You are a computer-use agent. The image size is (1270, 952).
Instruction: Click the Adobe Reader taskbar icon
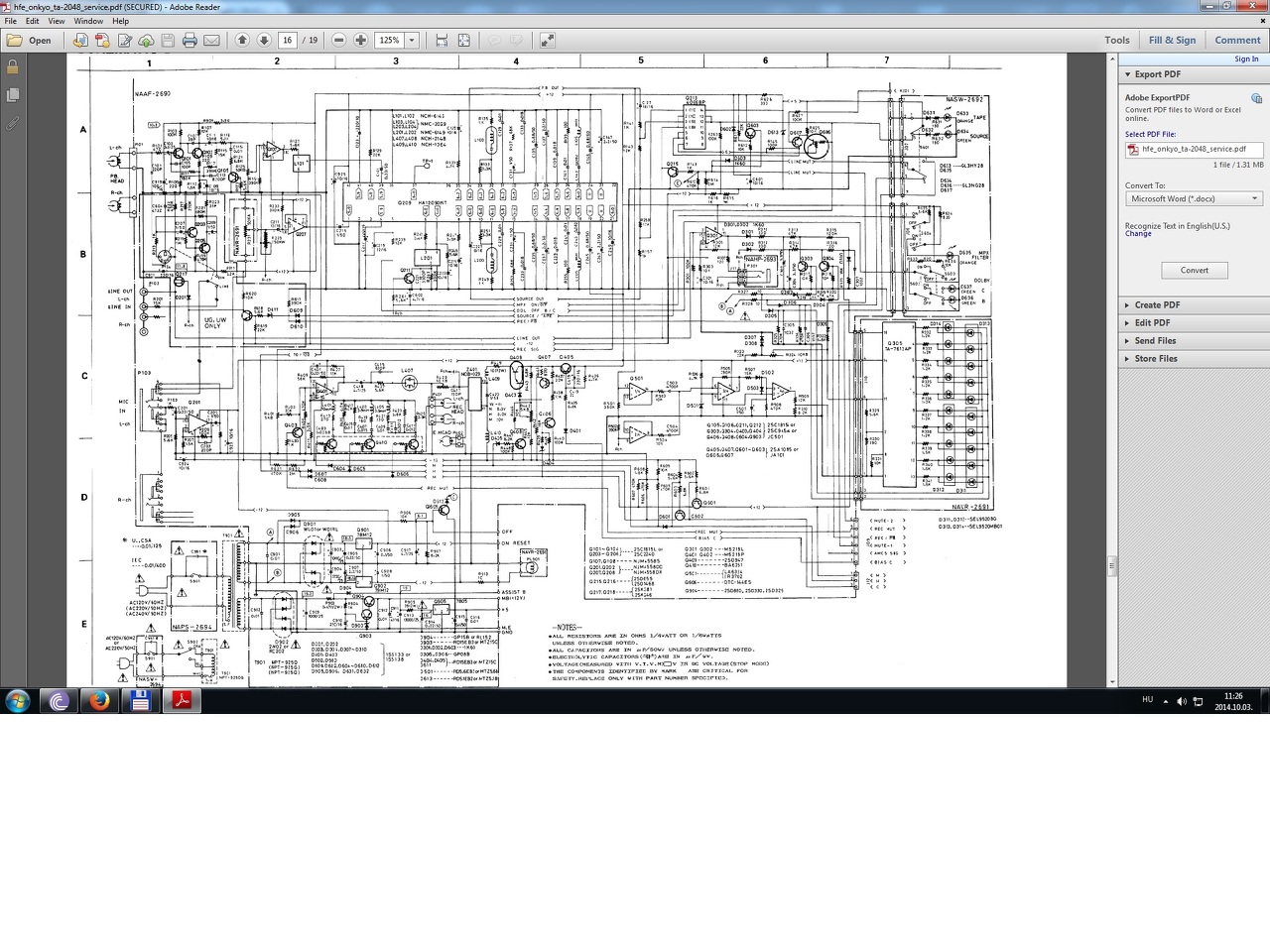(x=183, y=701)
